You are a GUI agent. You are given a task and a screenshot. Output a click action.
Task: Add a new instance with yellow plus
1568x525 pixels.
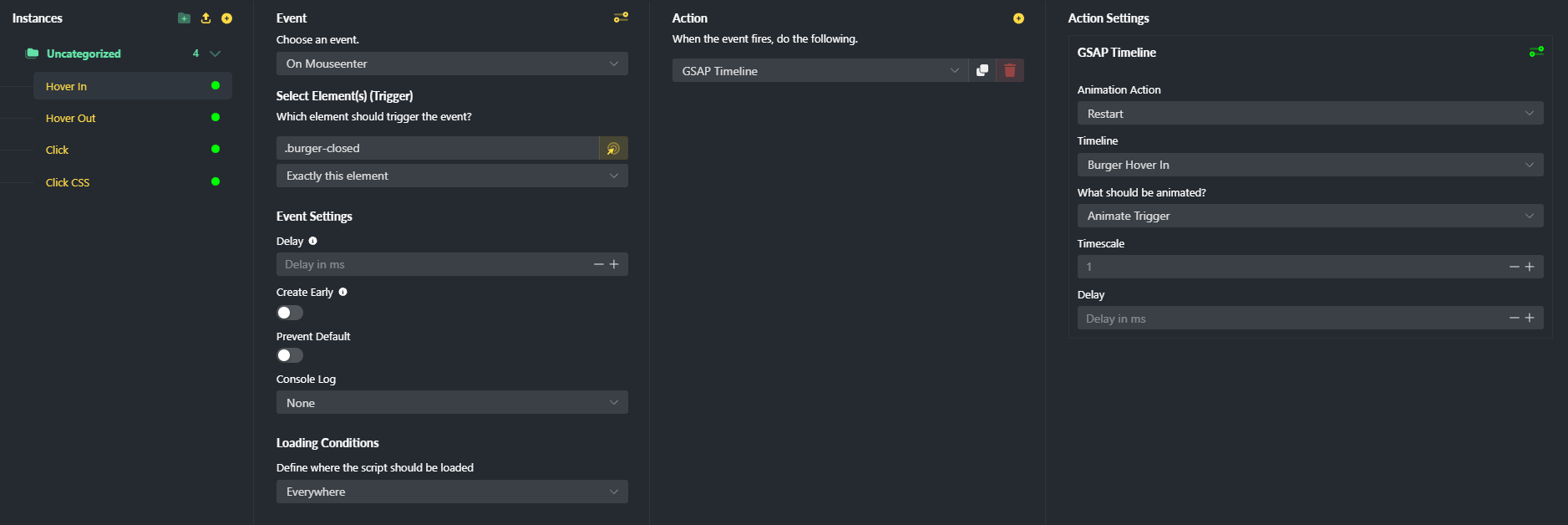(x=226, y=18)
